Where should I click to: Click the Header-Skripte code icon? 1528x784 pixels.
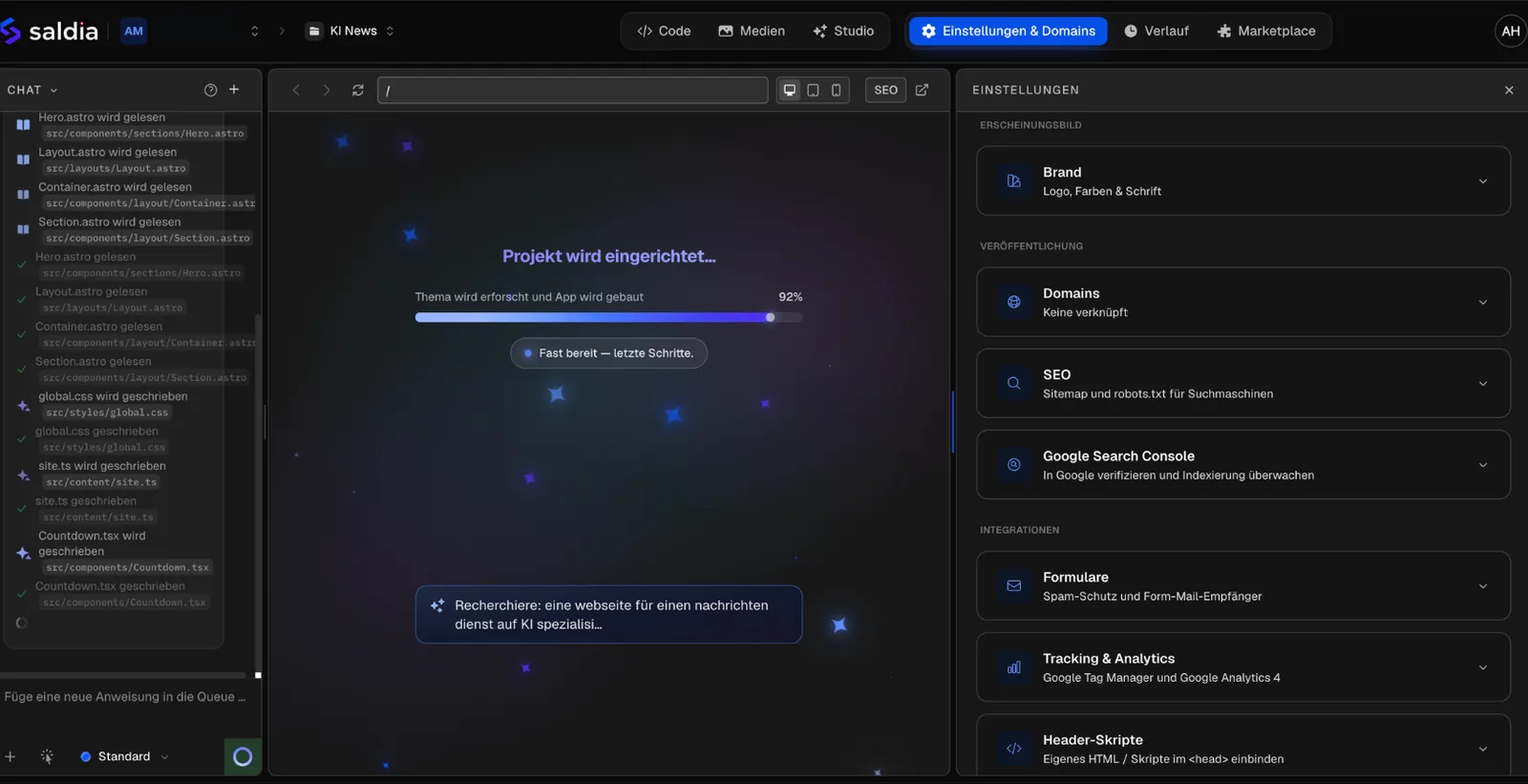coord(1014,748)
